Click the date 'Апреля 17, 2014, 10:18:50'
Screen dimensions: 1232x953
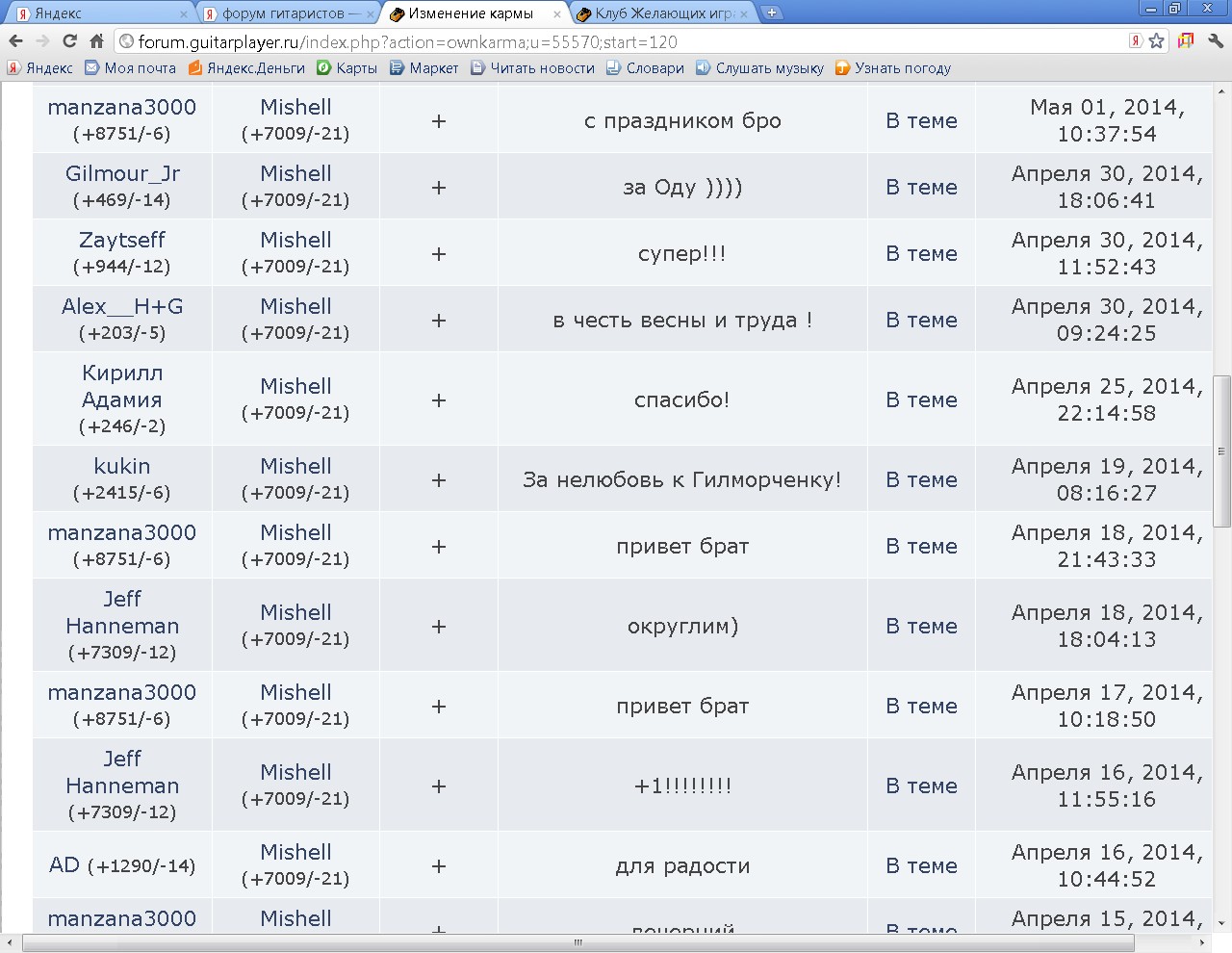(1107, 706)
